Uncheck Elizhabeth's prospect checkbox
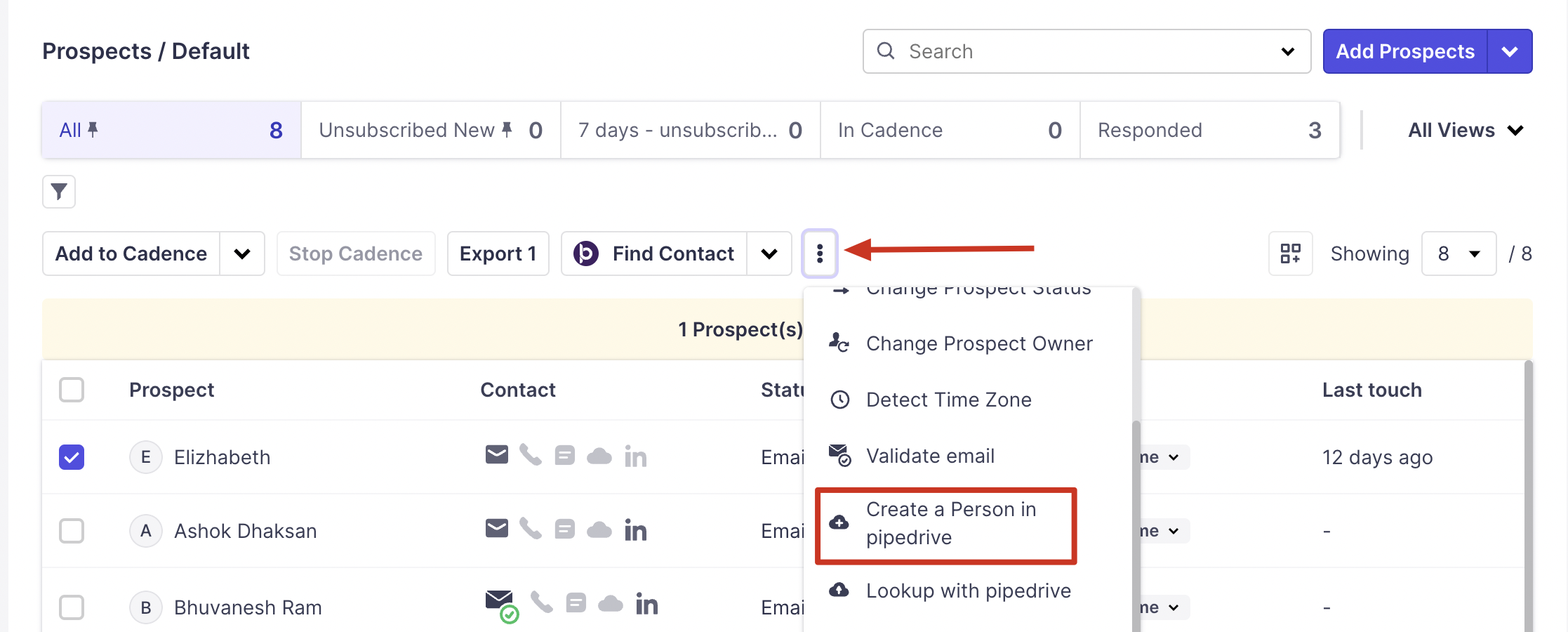 tap(72, 457)
